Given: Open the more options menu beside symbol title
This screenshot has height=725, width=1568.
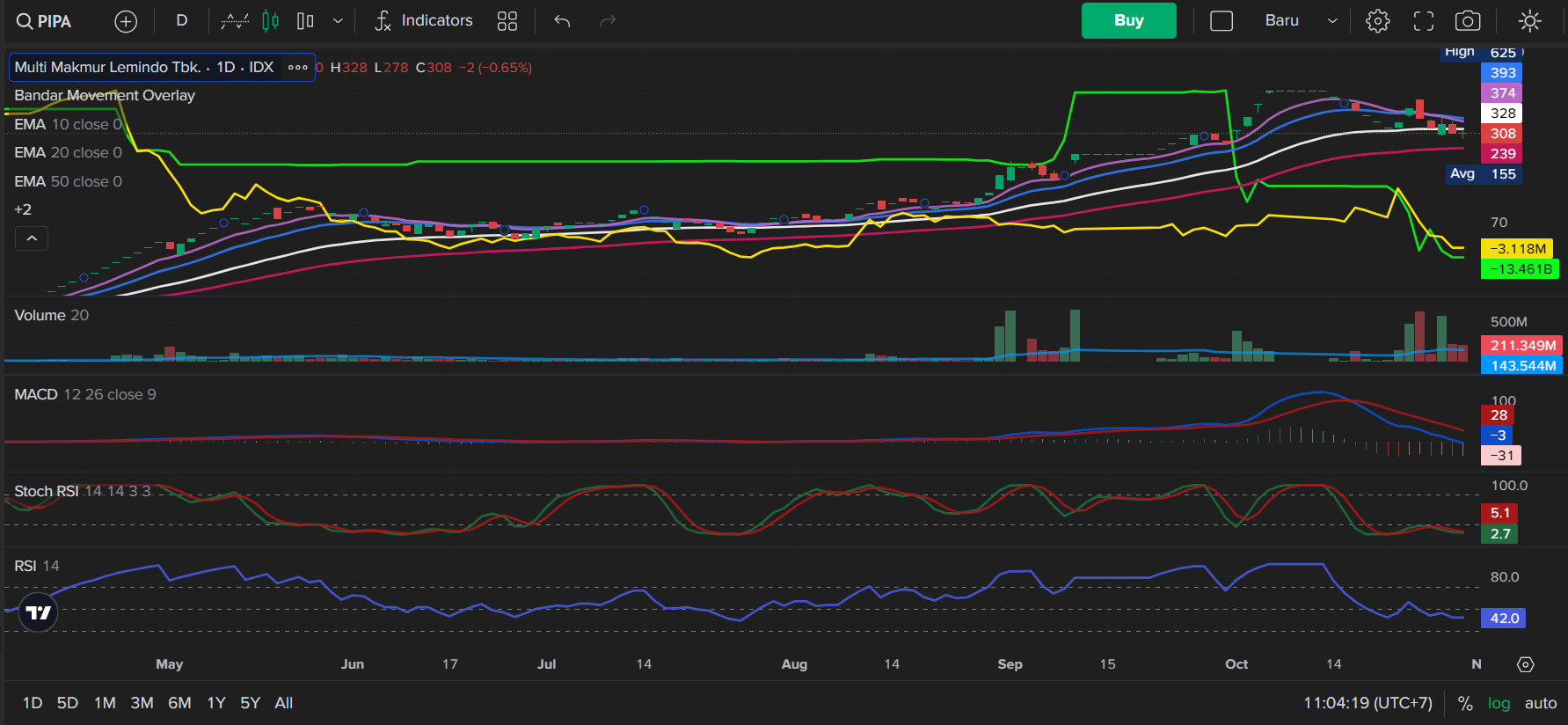Looking at the screenshot, I should pos(298,68).
